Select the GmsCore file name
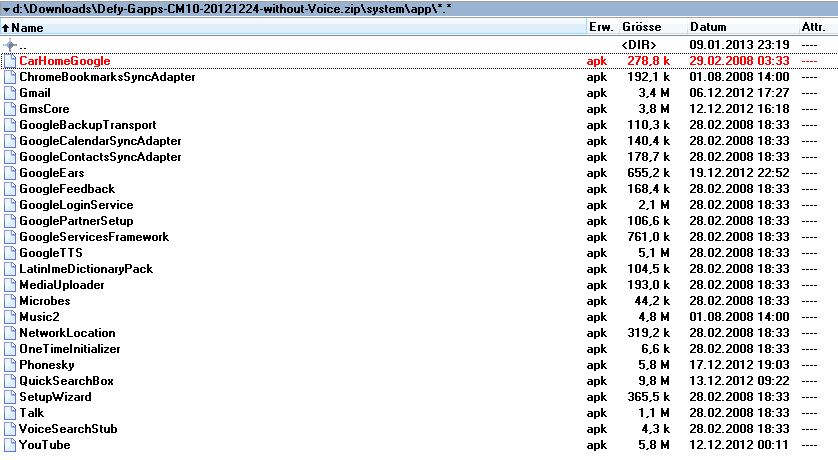The height and width of the screenshot is (460, 838). [44, 109]
